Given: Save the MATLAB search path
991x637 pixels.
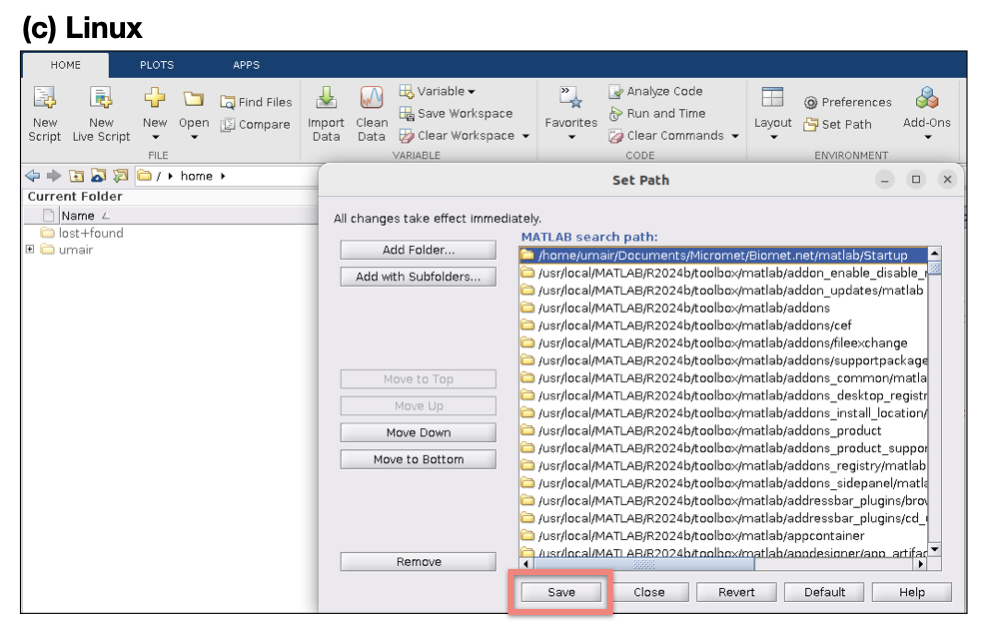Looking at the screenshot, I should click(x=561, y=592).
